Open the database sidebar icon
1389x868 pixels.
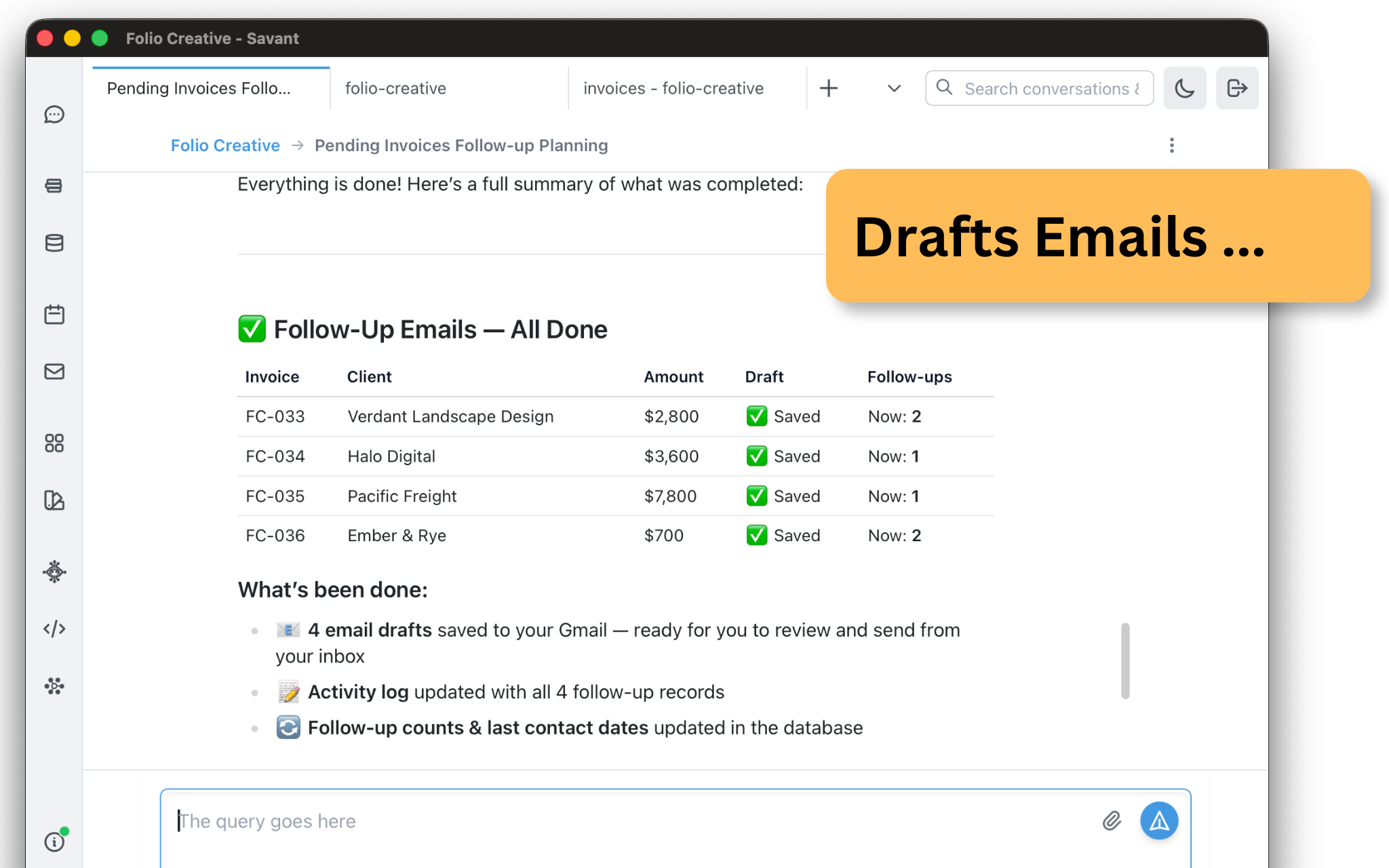[54, 243]
